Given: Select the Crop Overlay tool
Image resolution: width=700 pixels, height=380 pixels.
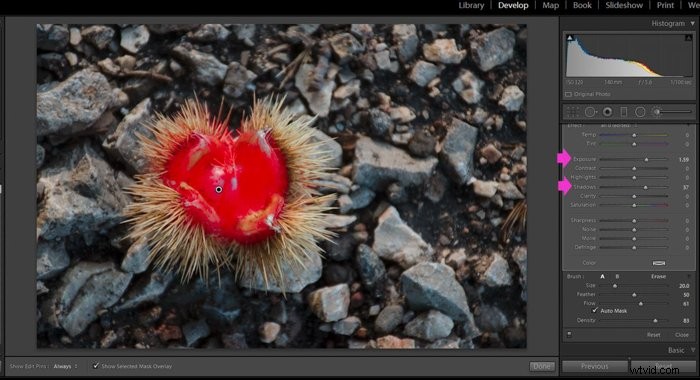Looking at the screenshot, I should coord(573,112).
